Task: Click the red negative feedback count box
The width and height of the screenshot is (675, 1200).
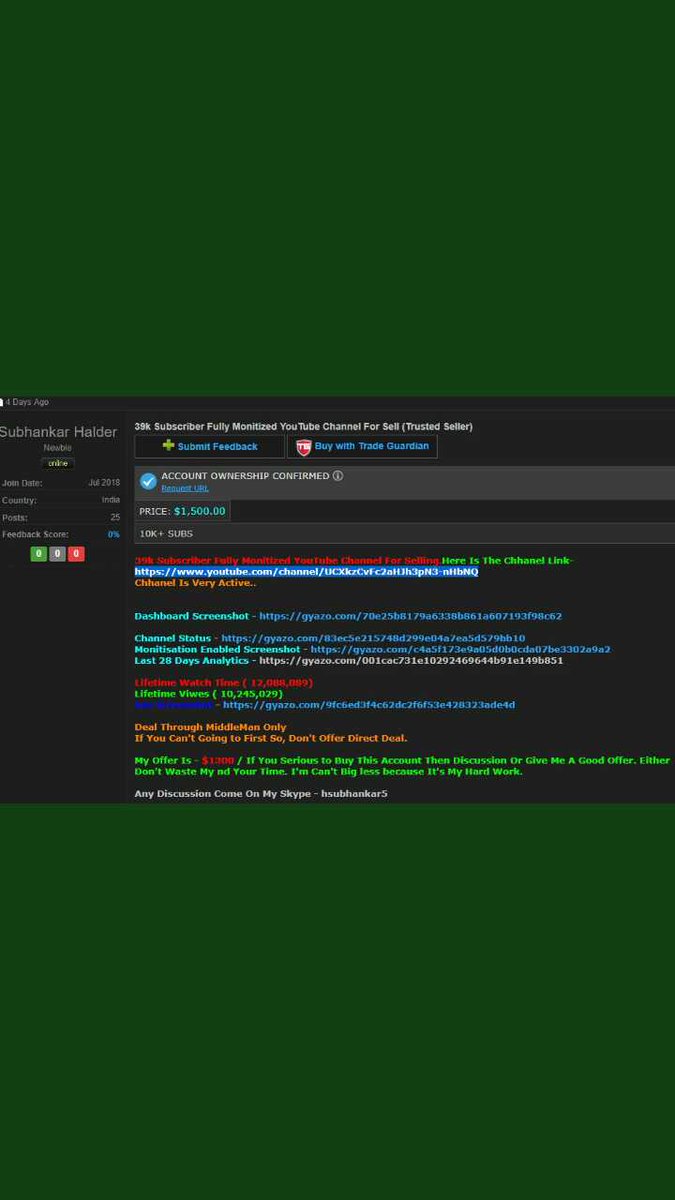Action: [76, 554]
